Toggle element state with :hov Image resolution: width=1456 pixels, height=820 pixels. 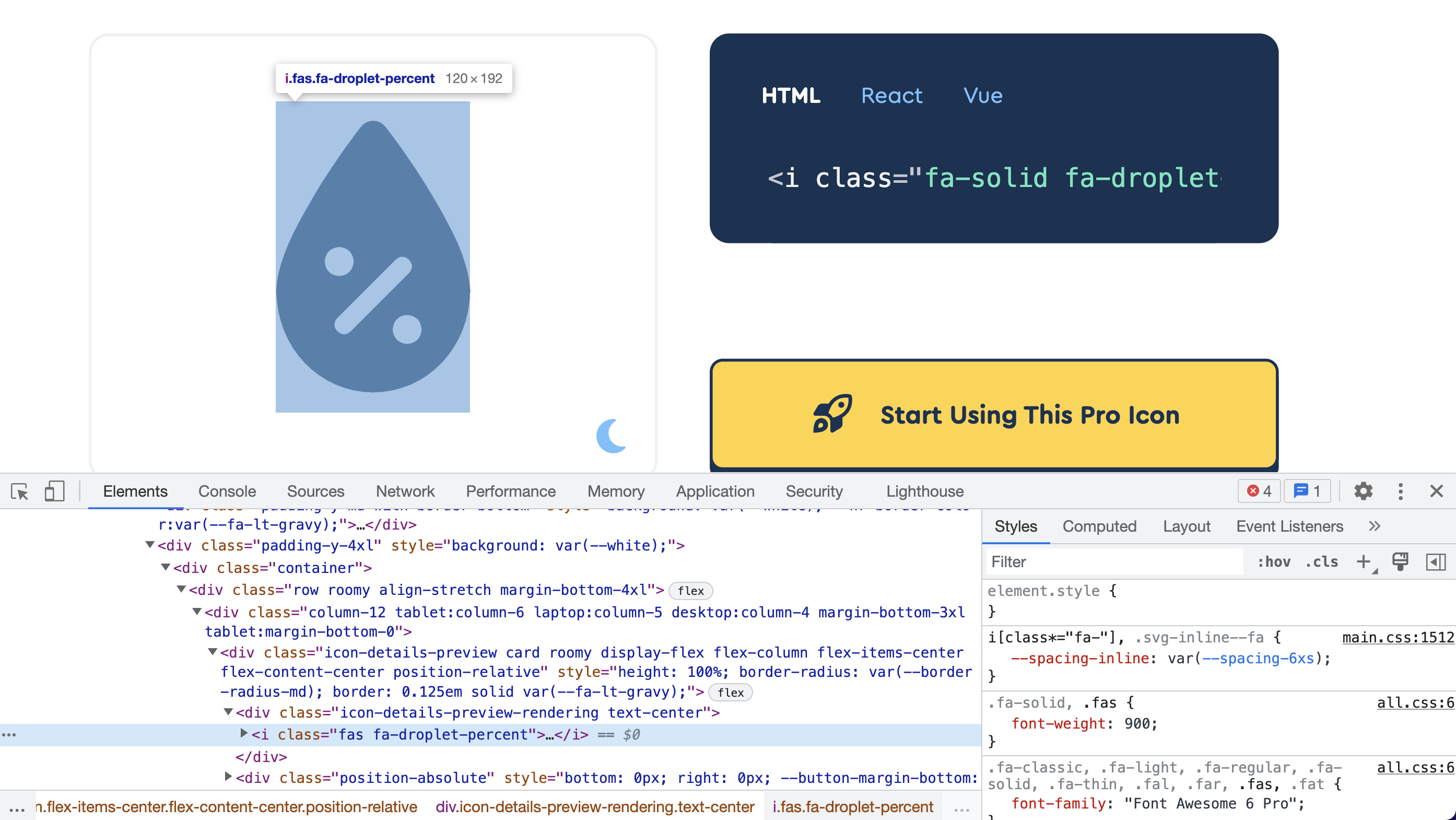click(1275, 562)
